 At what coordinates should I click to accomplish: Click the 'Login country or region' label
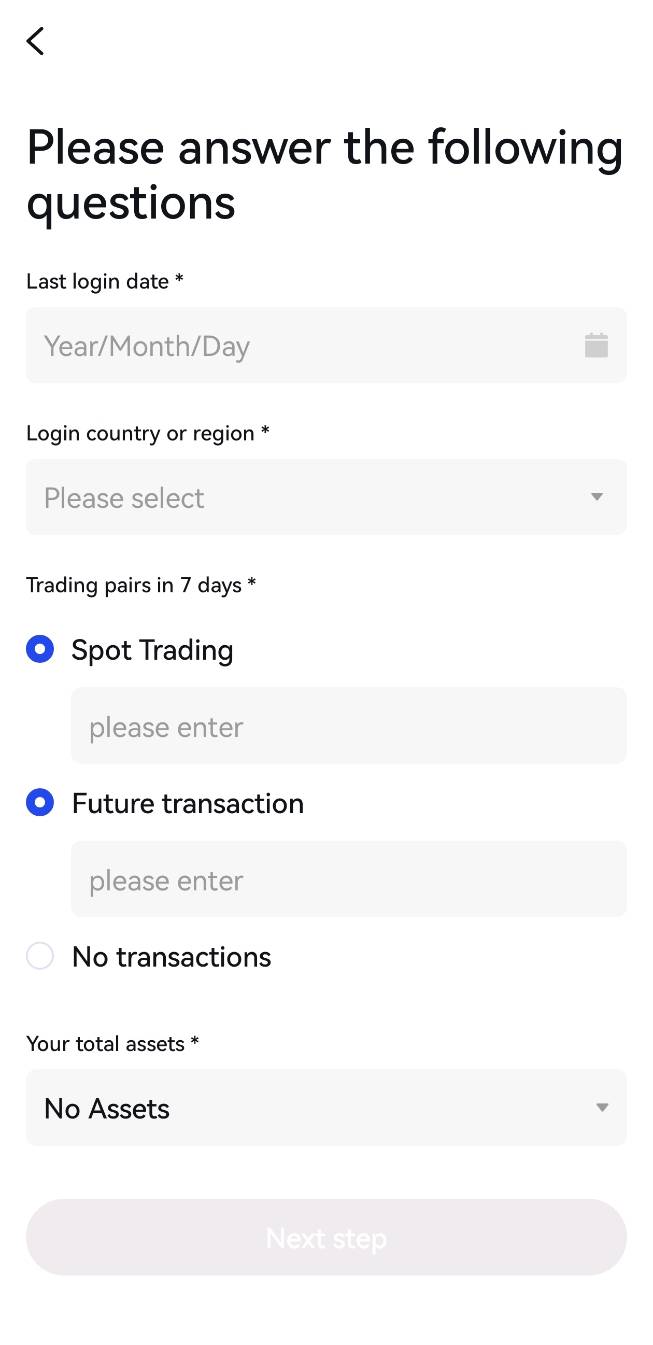pyautogui.click(x=148, y=434)
